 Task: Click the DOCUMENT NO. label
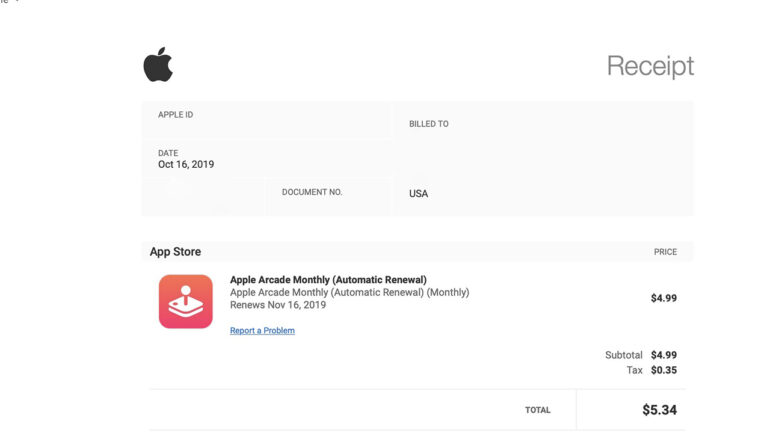(312, 192)
